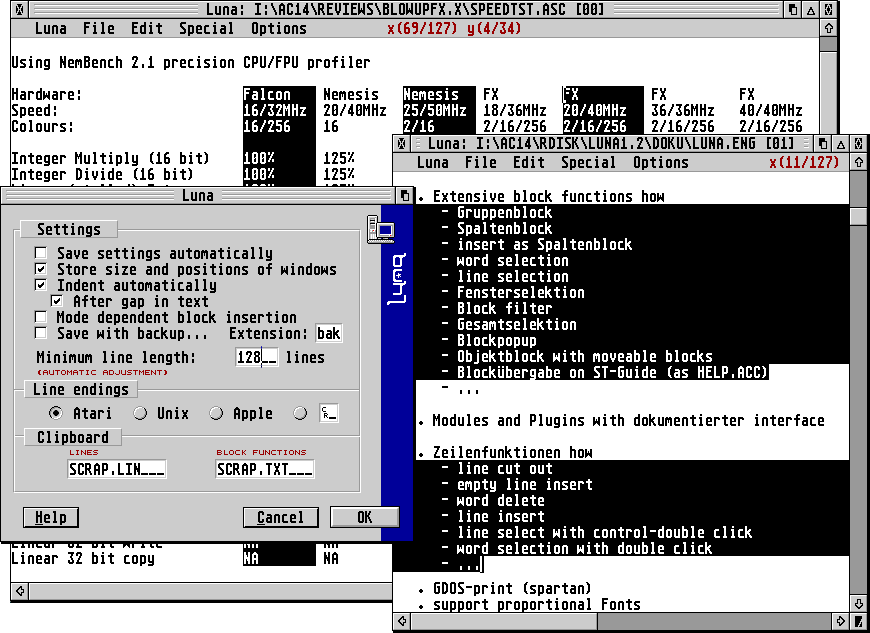Choose Apple line endings

[x=216, y=413]
